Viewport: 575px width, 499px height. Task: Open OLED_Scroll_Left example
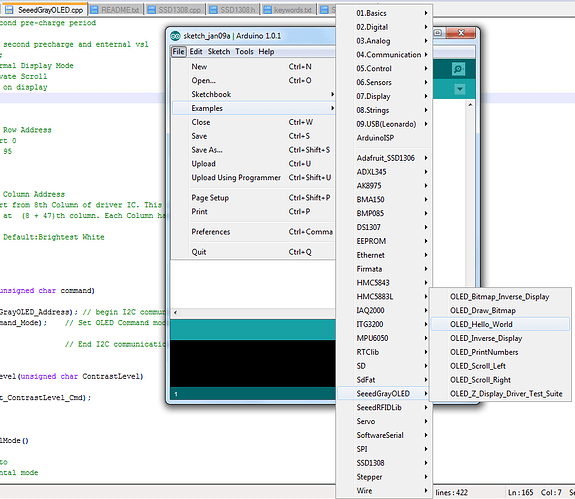coord(500,366)
